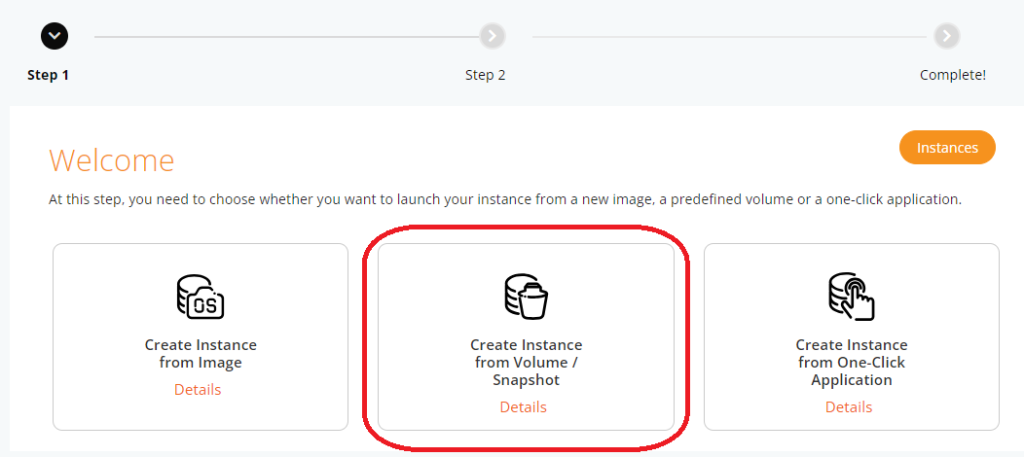Select the 'Step 1' label
This screenshot has height=457, width=1024.
pos(48,75)
